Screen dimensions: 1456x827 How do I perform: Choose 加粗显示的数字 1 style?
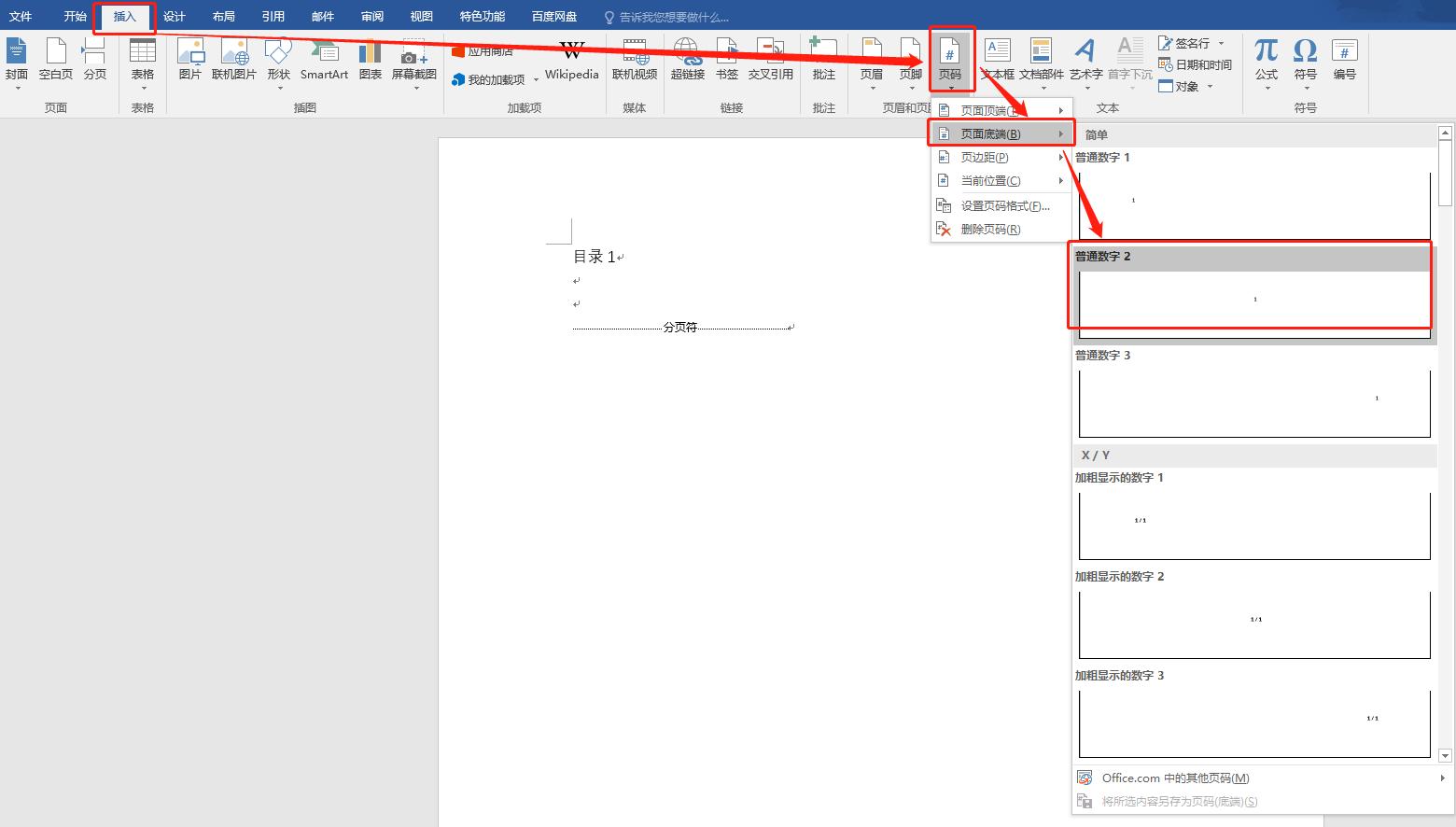click(x=1254, y=516)
